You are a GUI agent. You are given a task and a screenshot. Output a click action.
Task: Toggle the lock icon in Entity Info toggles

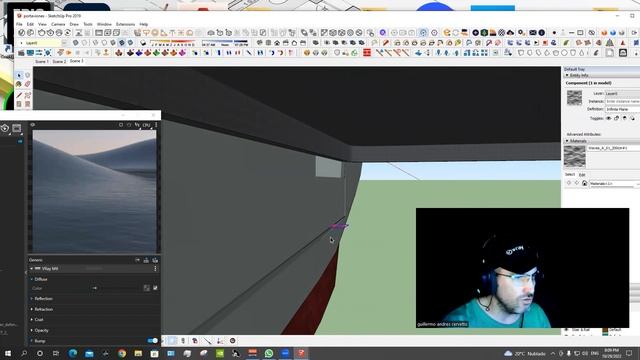click(x=616, y=118)
